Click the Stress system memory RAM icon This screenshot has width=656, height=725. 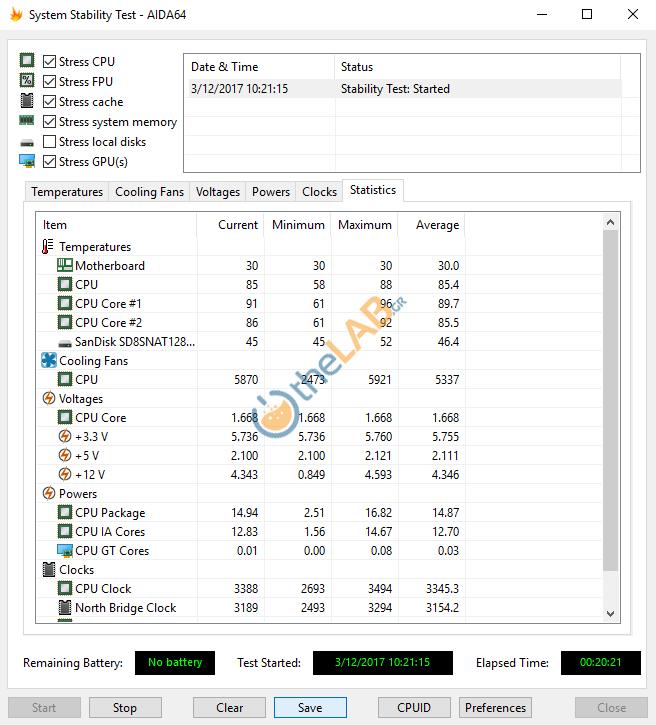tap(27, 121)
